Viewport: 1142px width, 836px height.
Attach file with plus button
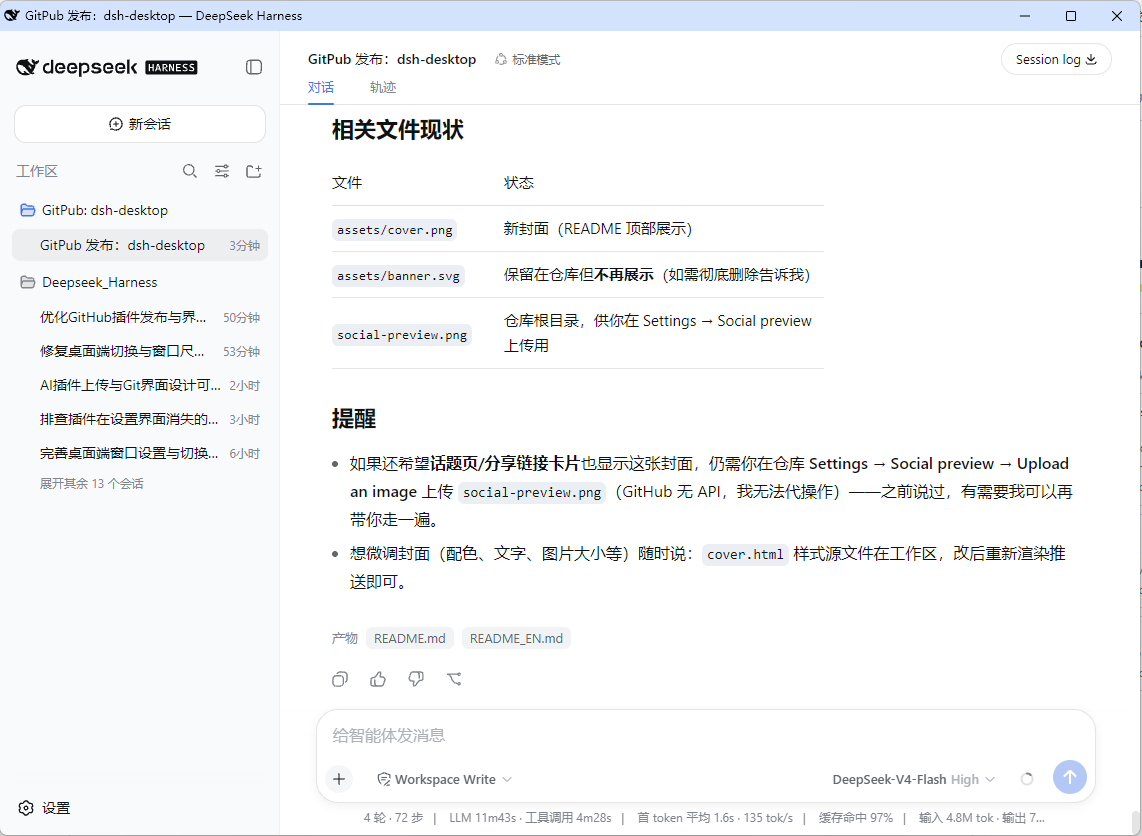point(339,779)
